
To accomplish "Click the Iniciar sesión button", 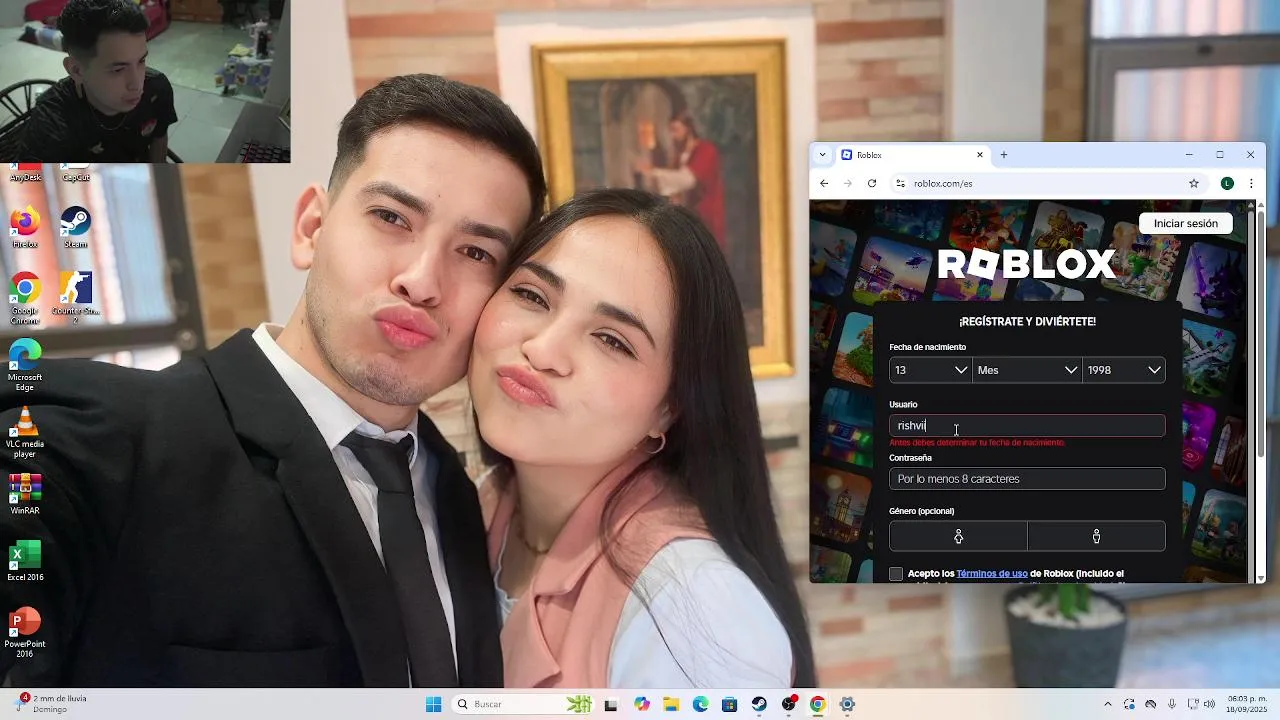I will click(x=1185, y=223).
